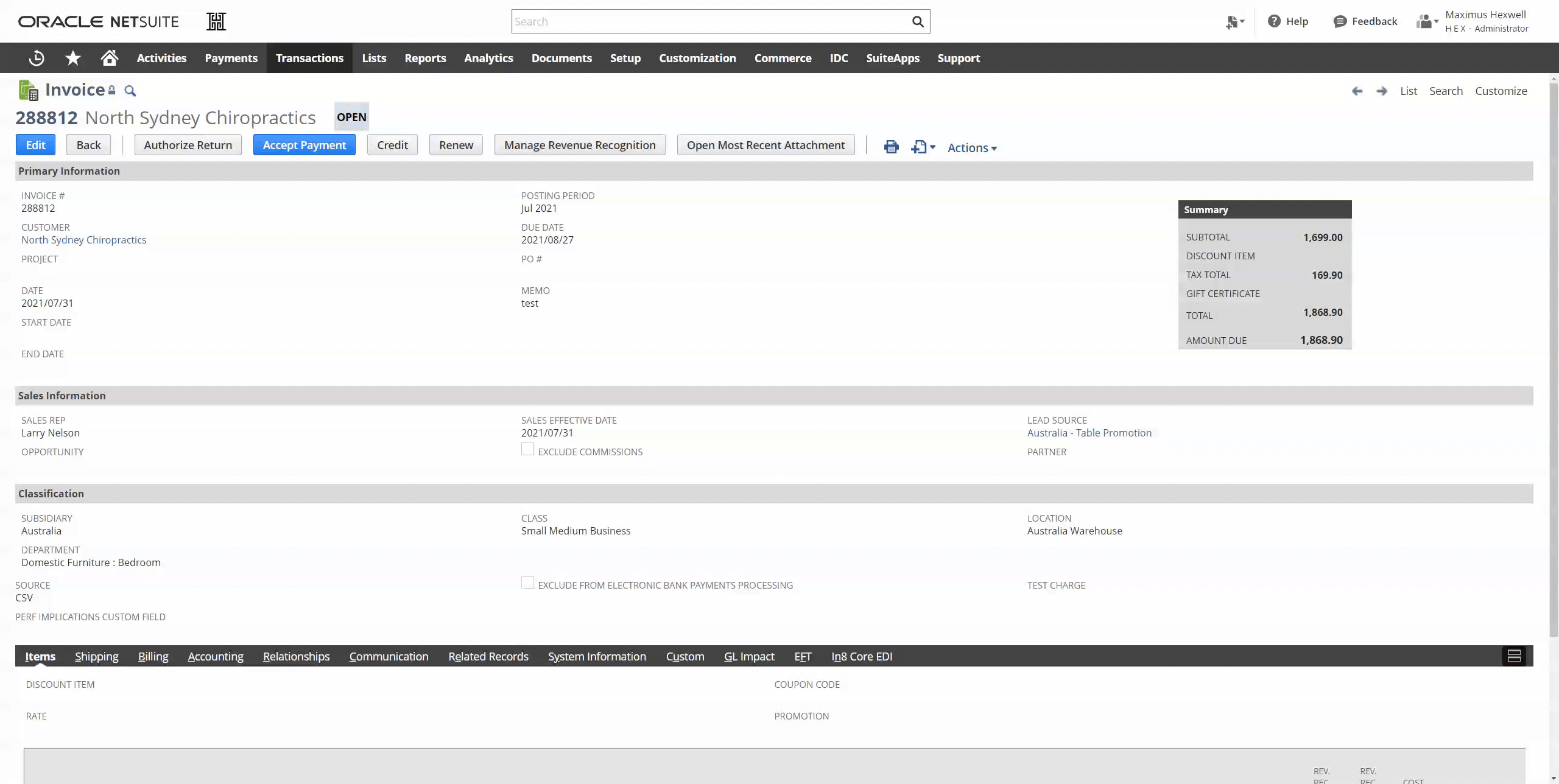Click the Oracle NetSuite logo
Viewport: 1559px width, 784px height.
(x=98, y=21)
